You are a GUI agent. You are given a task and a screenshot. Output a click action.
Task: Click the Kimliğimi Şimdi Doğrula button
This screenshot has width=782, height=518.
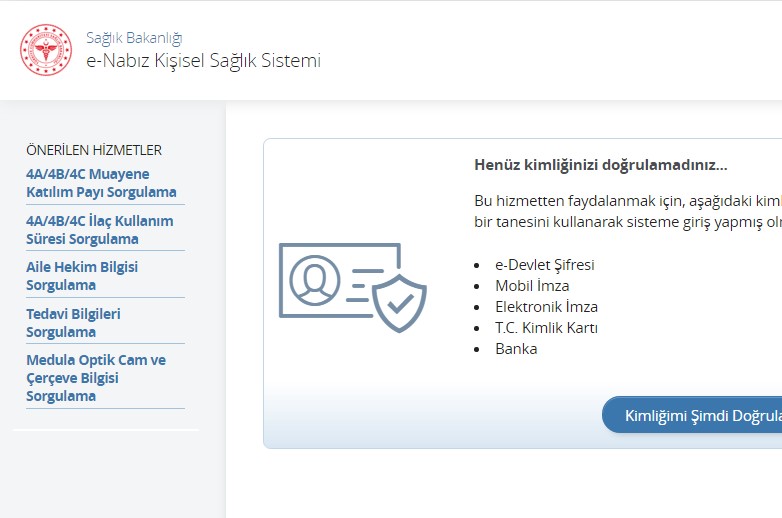pyautogui.click(x=692, y=415)
